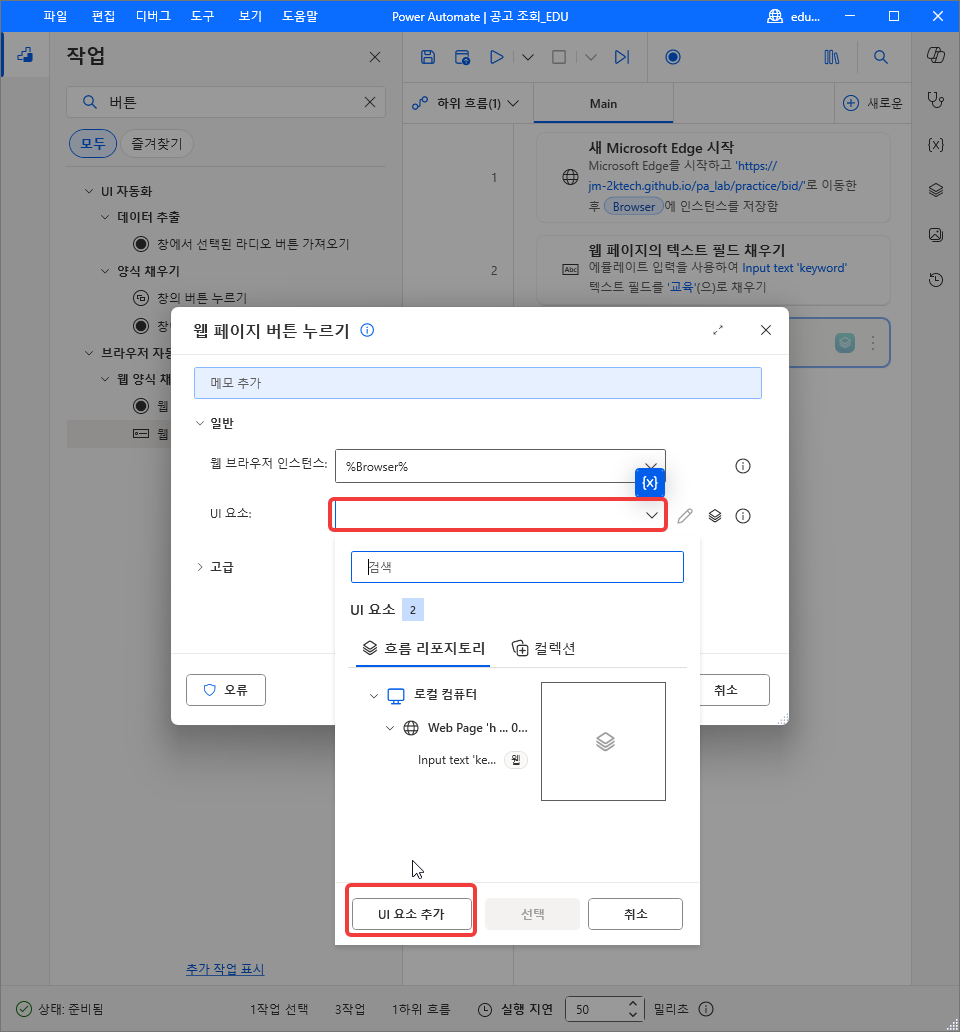
Task: Click the info icon beside dialog title
Action: (x=367, y=330)
